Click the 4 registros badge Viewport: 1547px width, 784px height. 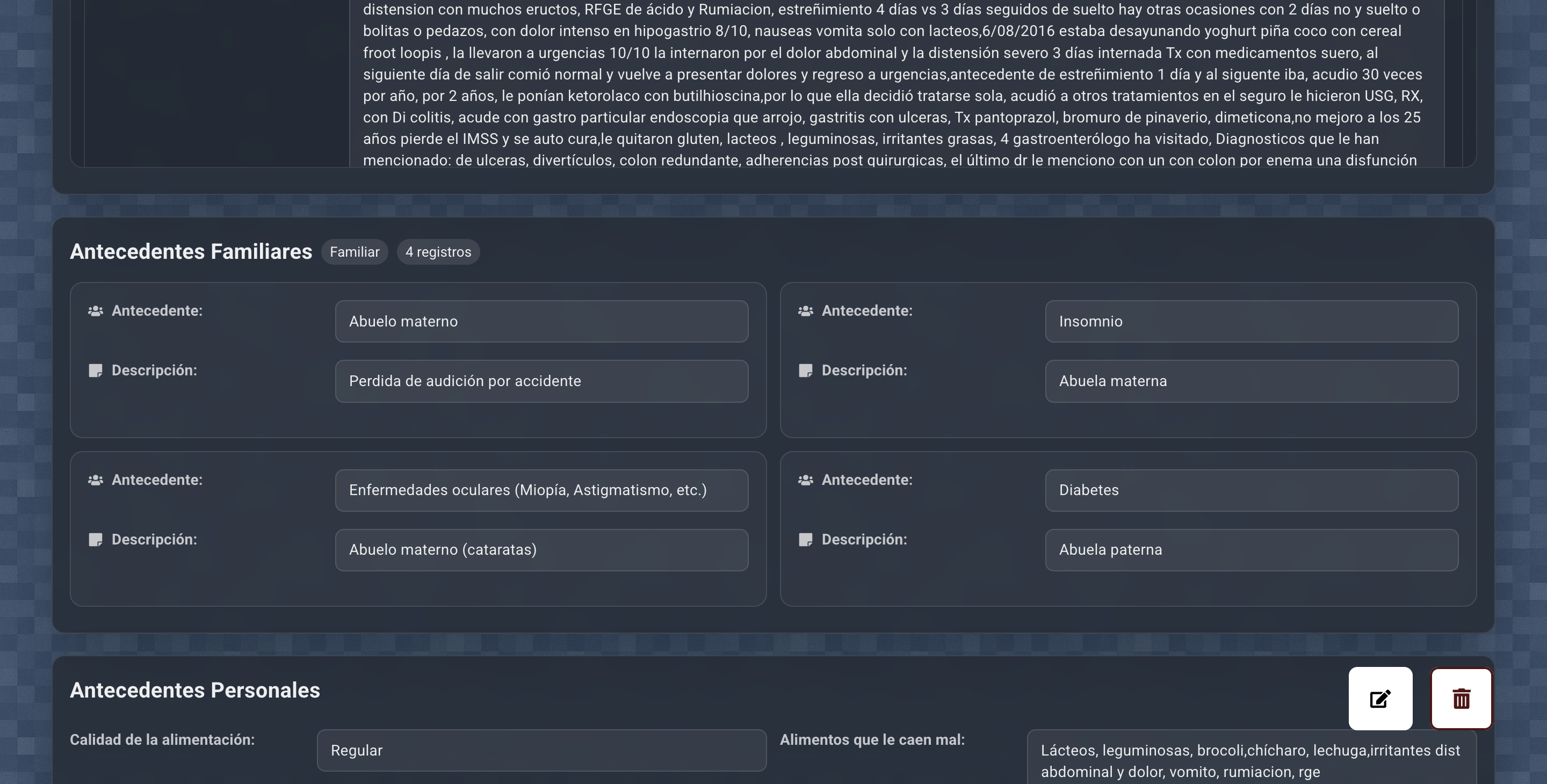438,251
